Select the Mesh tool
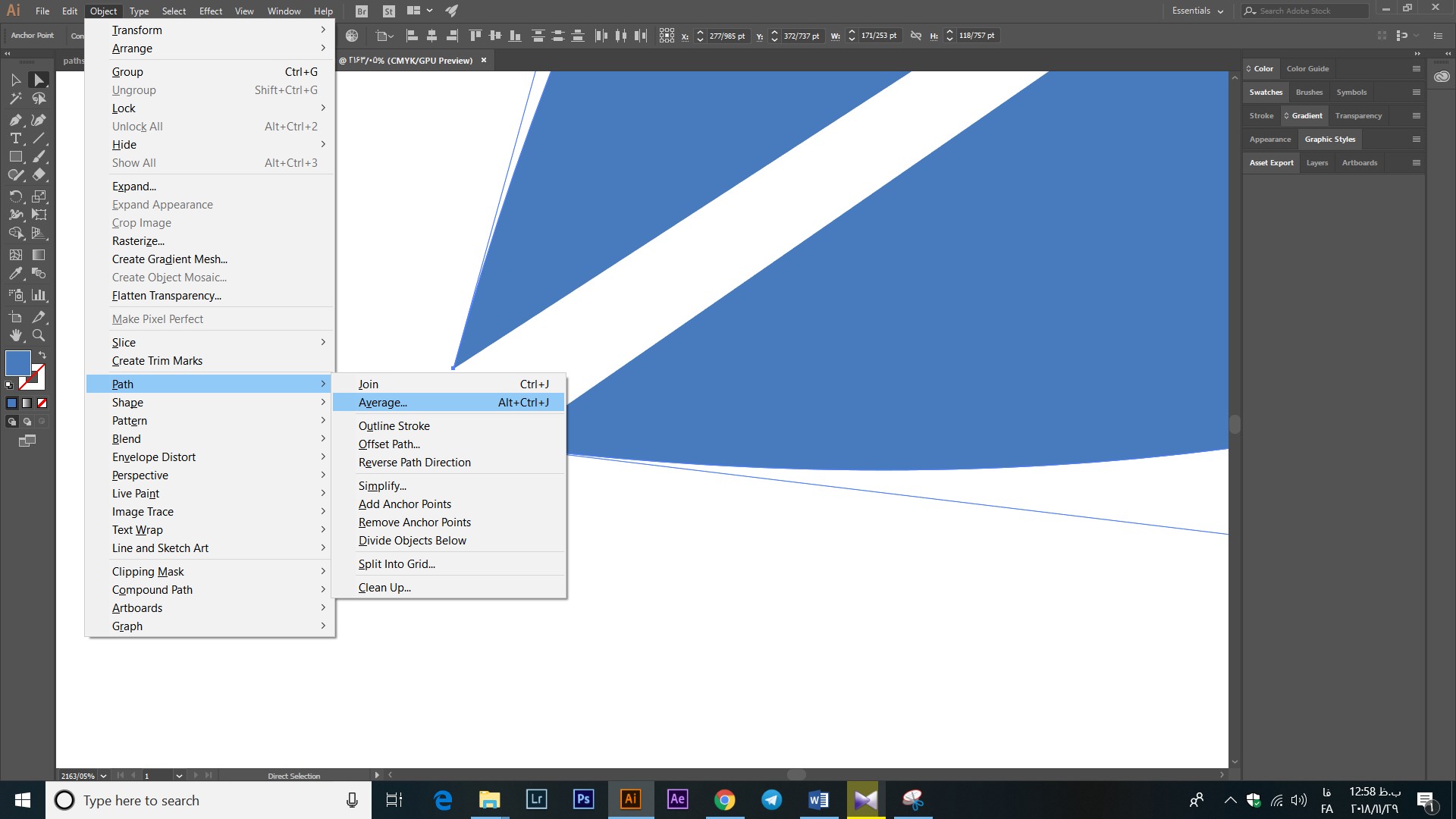 pyautogui.click(x=16, y=255)
